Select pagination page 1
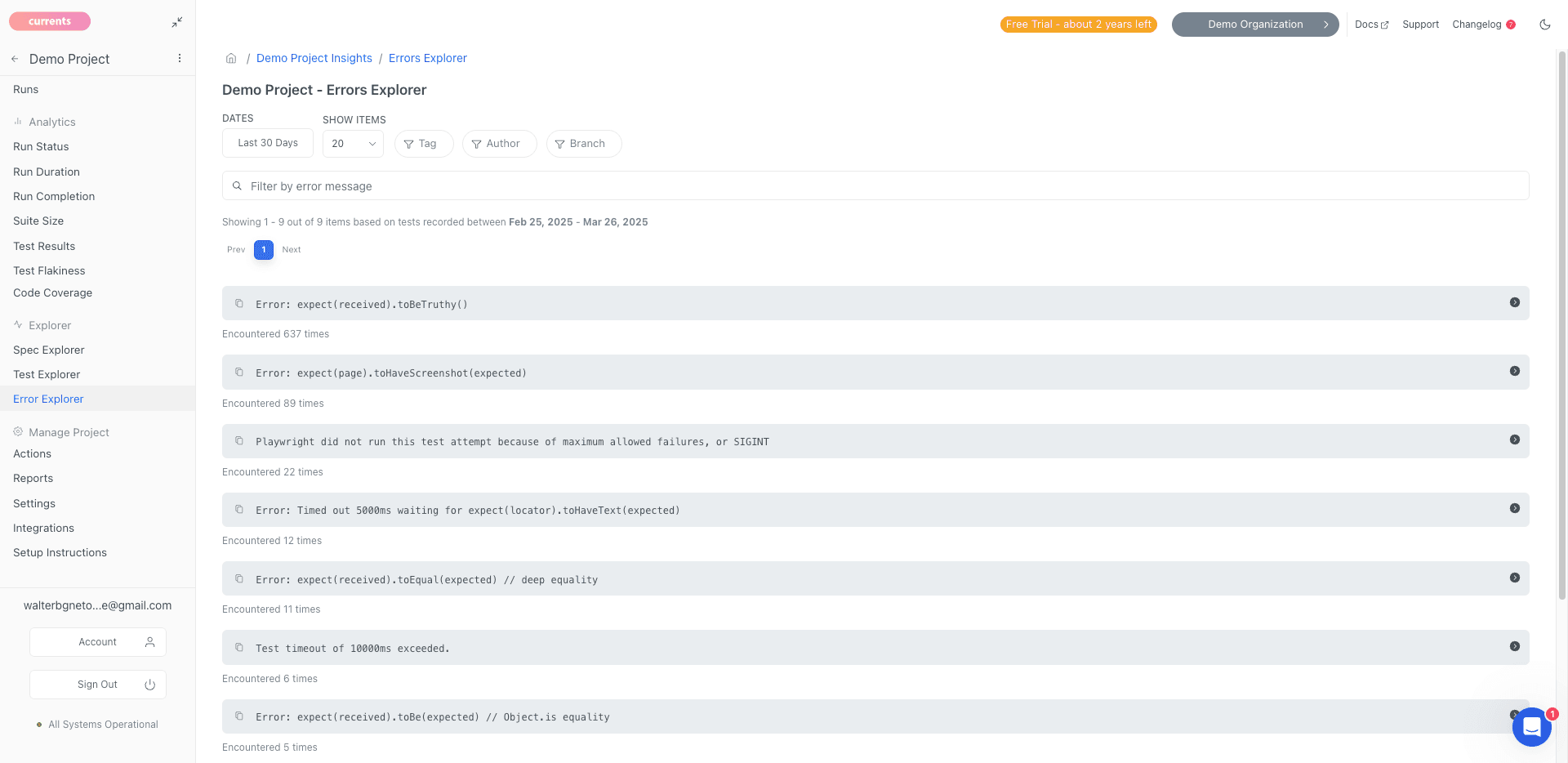 pos(264,250)
